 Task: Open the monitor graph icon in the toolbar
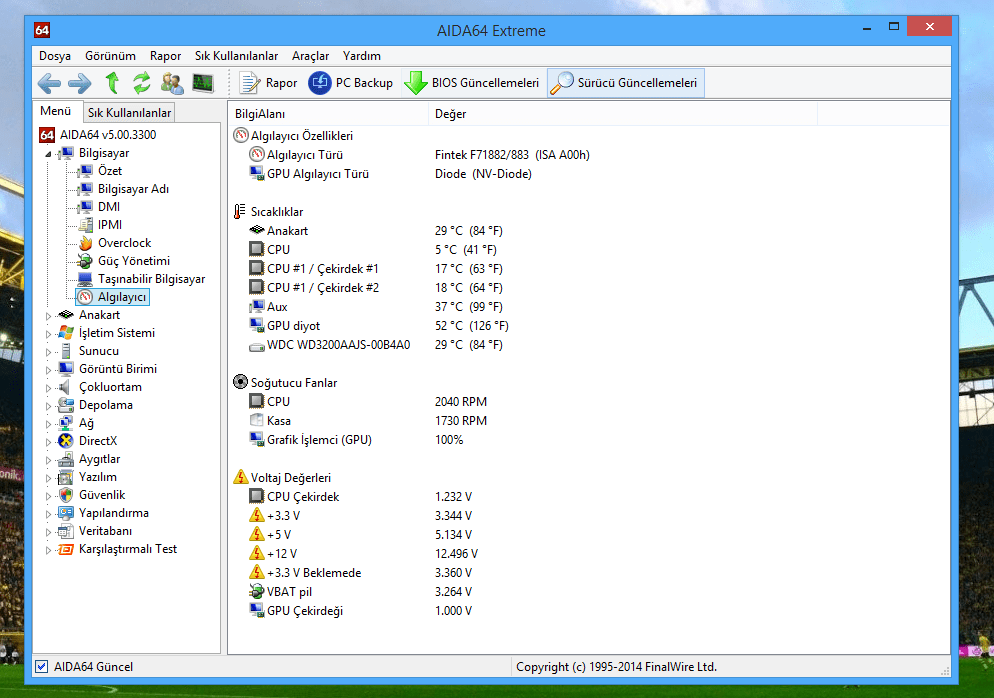pos(203,83)
